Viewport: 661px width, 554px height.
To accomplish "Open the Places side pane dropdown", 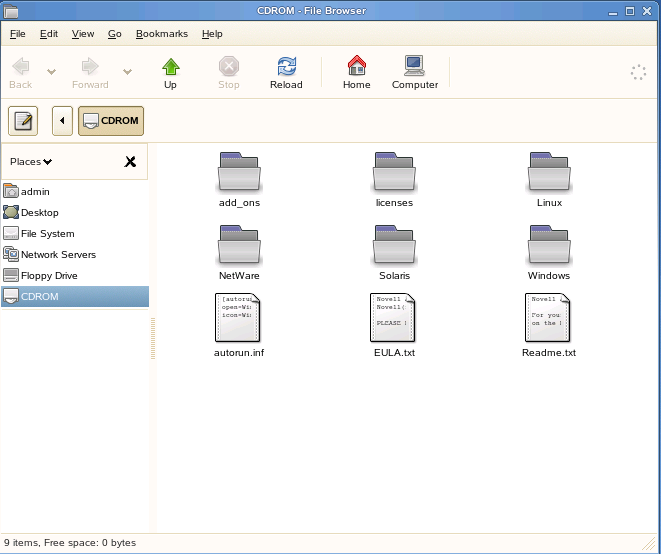I will (31, 162).
